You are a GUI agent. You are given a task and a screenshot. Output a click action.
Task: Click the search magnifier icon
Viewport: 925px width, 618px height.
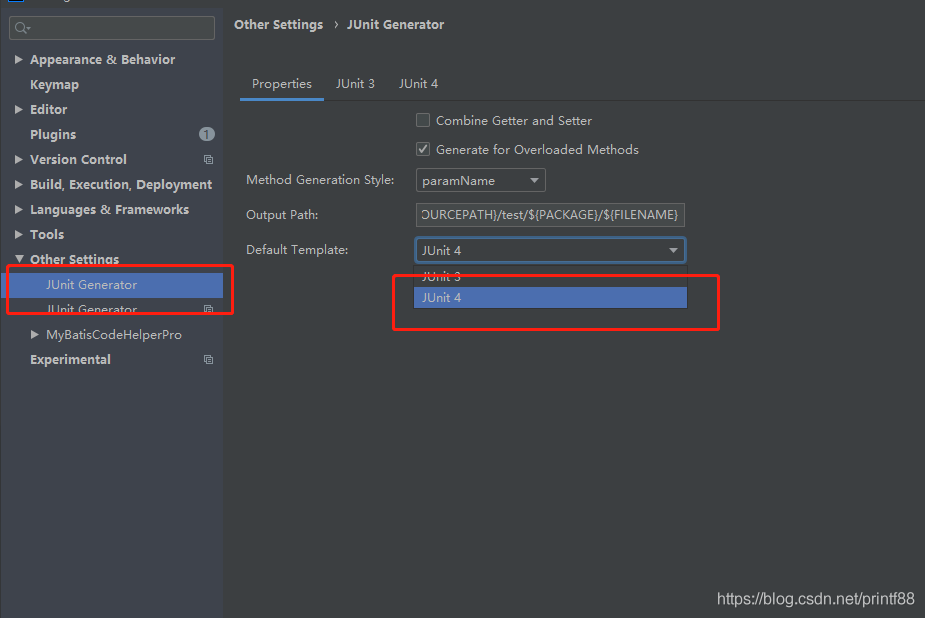click(22, 28)
